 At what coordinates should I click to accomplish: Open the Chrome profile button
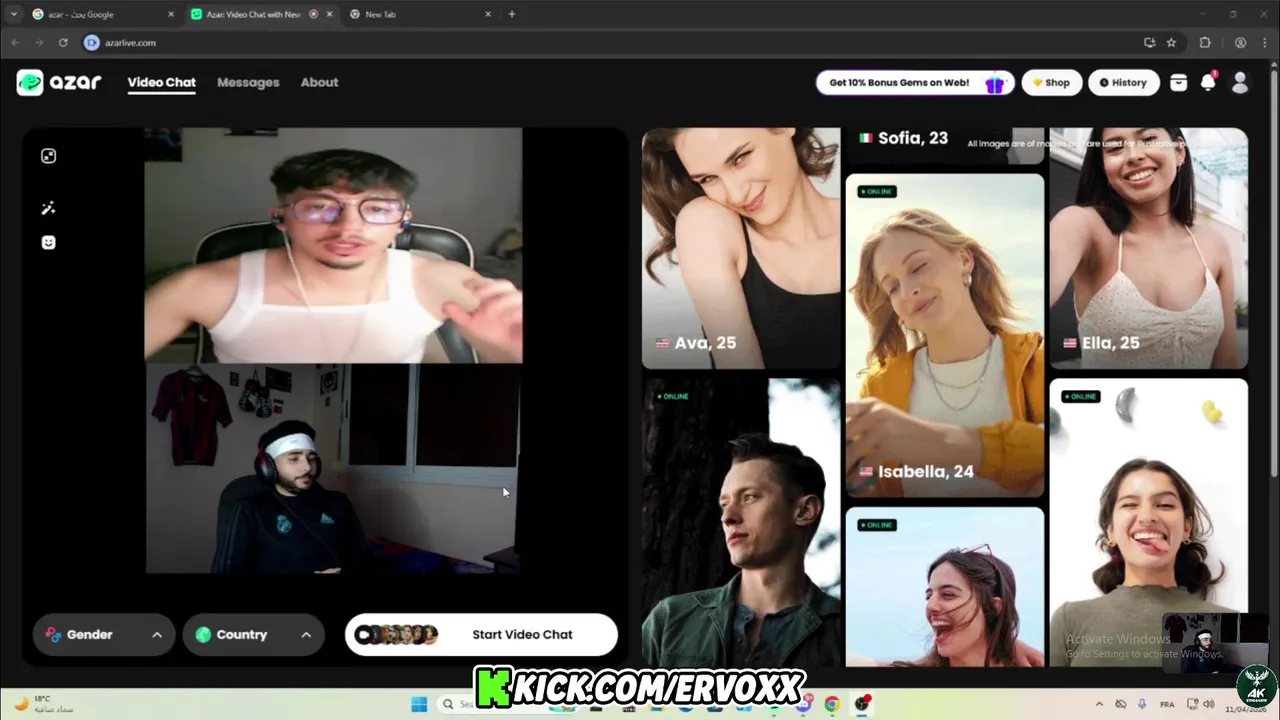pos(1240,42)
